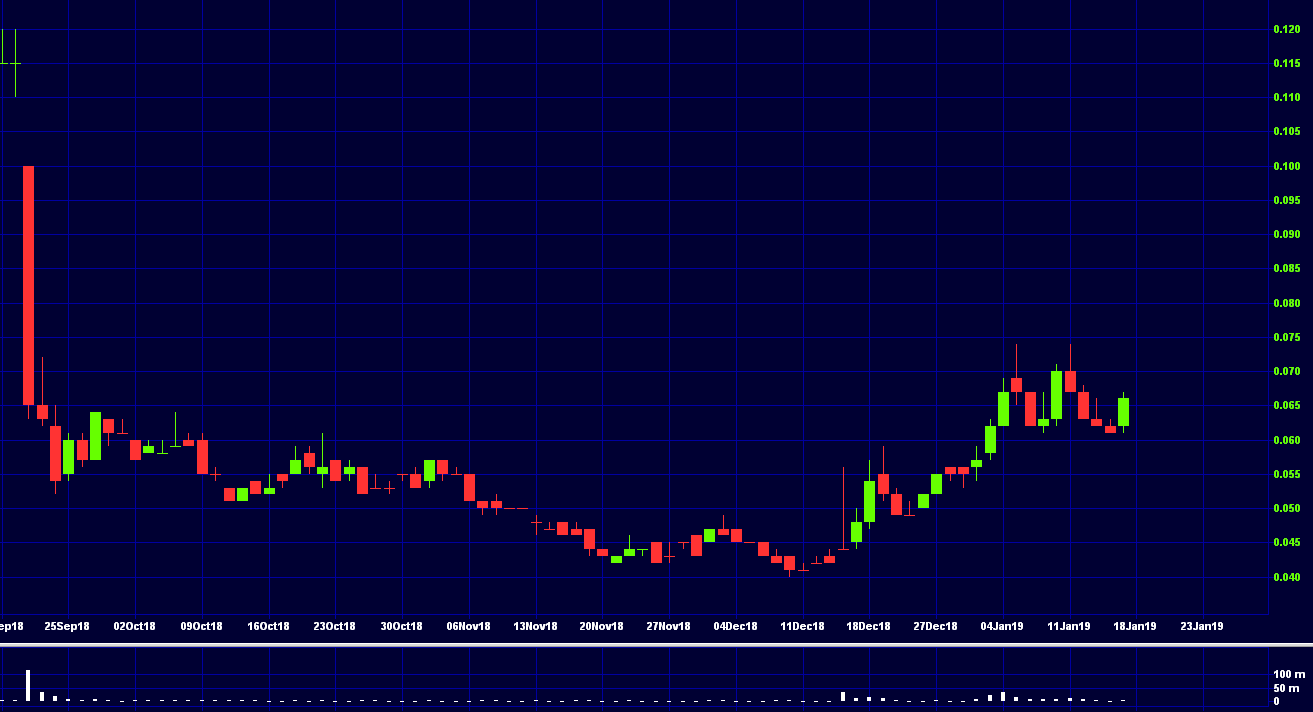Image resolution: width=1313 pixels, height=712 pixels.
Task: Click the 23Oct18 date label
Action: pos(335,626)
